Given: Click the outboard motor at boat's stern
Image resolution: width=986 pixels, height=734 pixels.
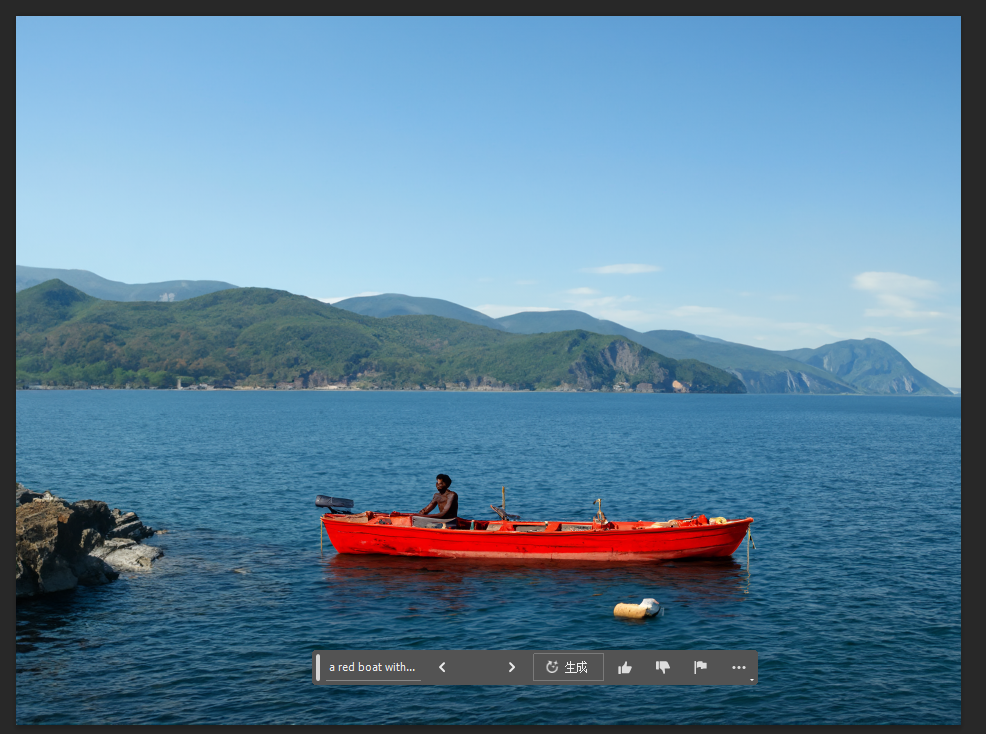Looking at the screenshot, I should pyautogui.click(x=334, y=502).
